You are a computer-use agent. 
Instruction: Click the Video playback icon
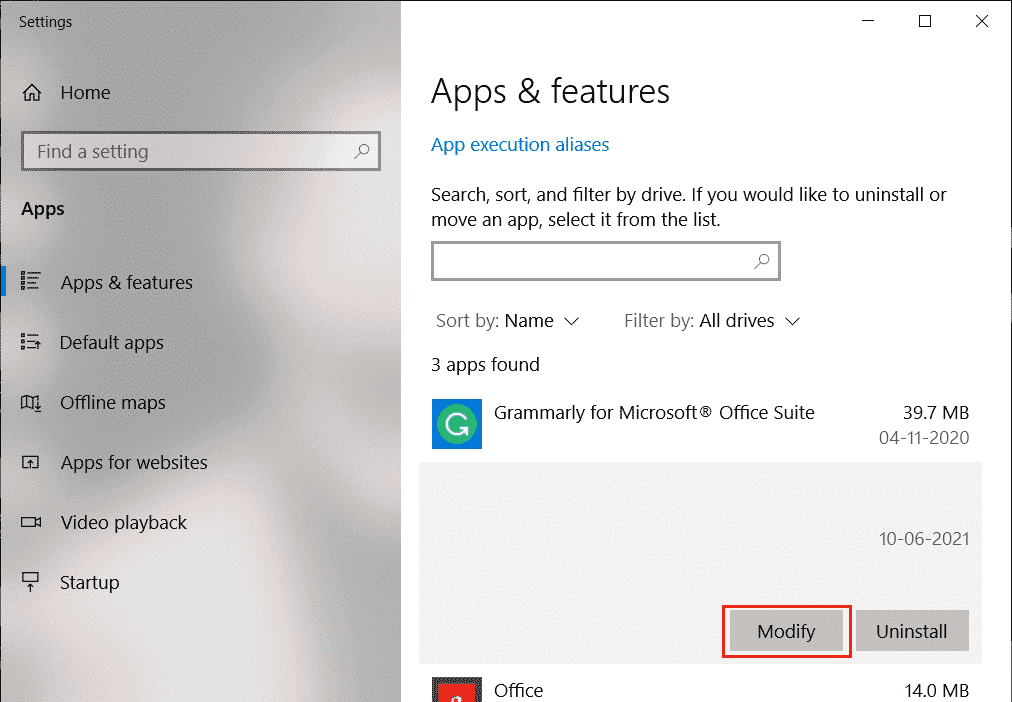pyautogui.click(x=29, y=522)
